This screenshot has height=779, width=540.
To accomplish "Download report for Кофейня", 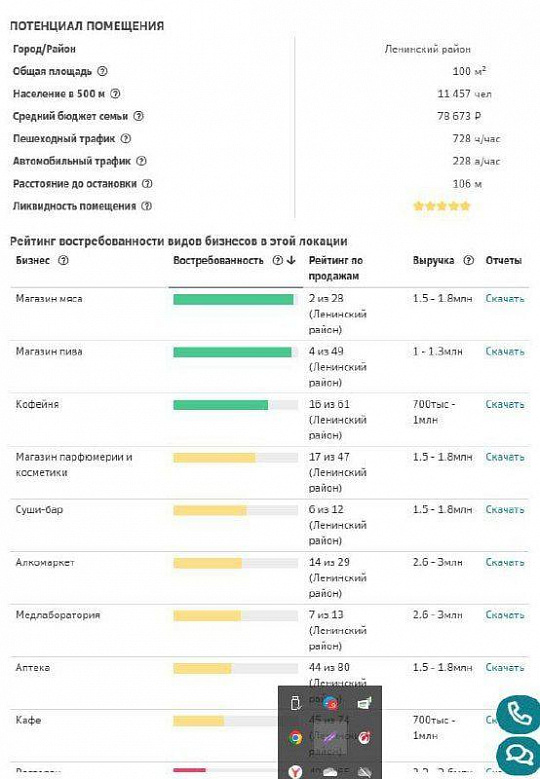I will [x=505, y=404].
